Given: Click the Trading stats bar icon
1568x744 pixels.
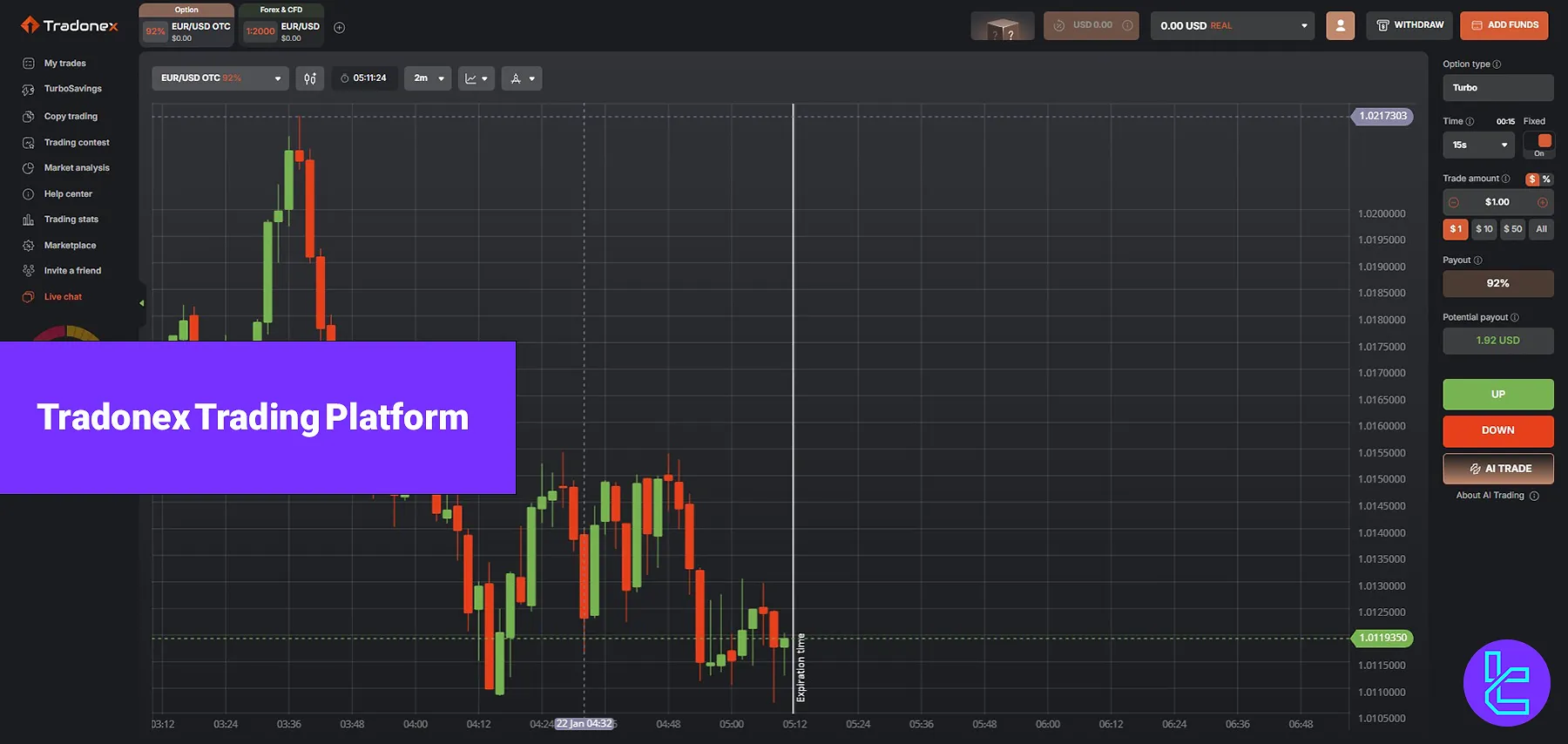Looking at the screenshot, I should 29,220.
